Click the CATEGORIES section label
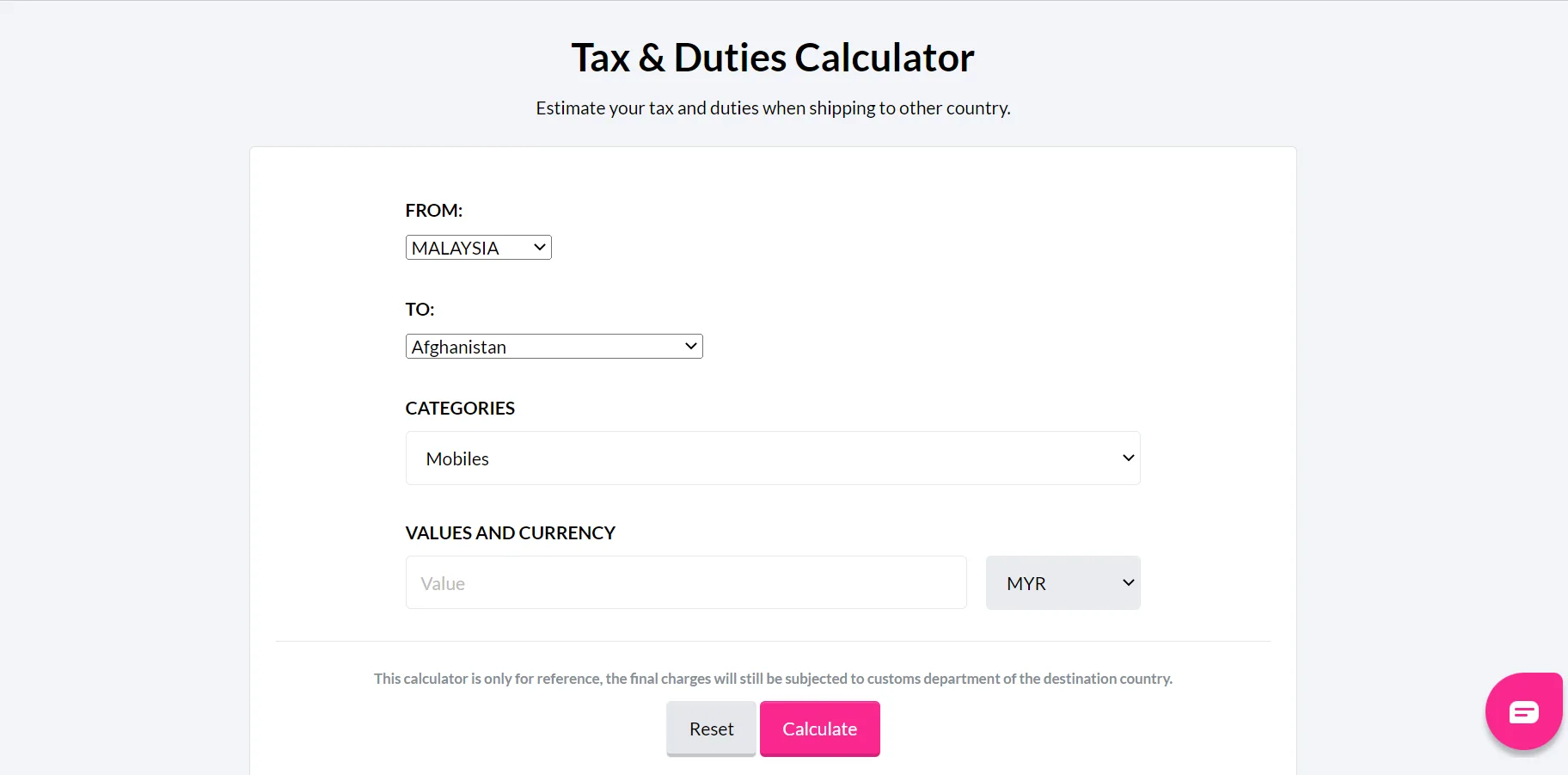The image size is (1568, 775). coord(459,408)
